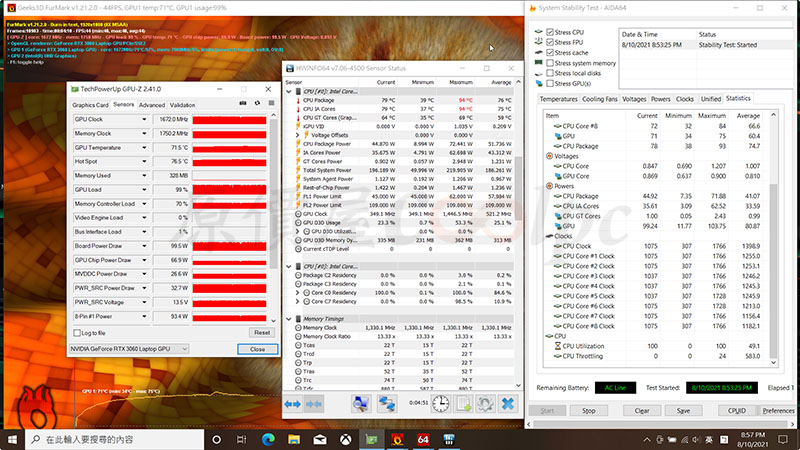Click HWiNFO blue X close sensors icon
This screenshot has height=450, width=800.
pos(508,404)
